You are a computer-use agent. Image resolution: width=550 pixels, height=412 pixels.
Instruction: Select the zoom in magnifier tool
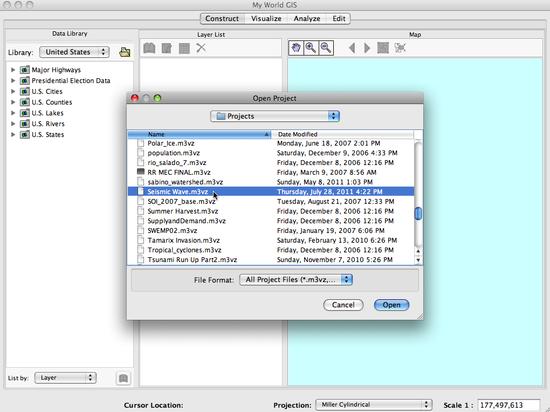pyautogui.click(x=311, y=48)
